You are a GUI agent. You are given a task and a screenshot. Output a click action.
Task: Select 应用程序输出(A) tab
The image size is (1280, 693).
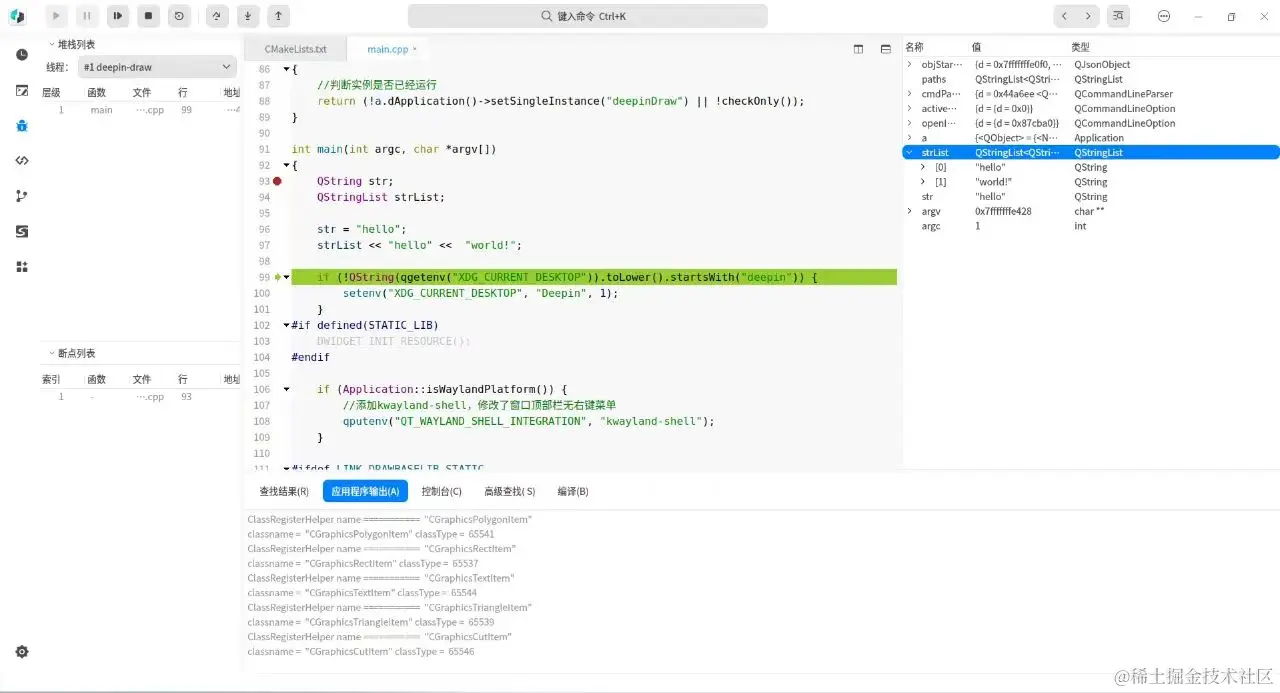365,491
